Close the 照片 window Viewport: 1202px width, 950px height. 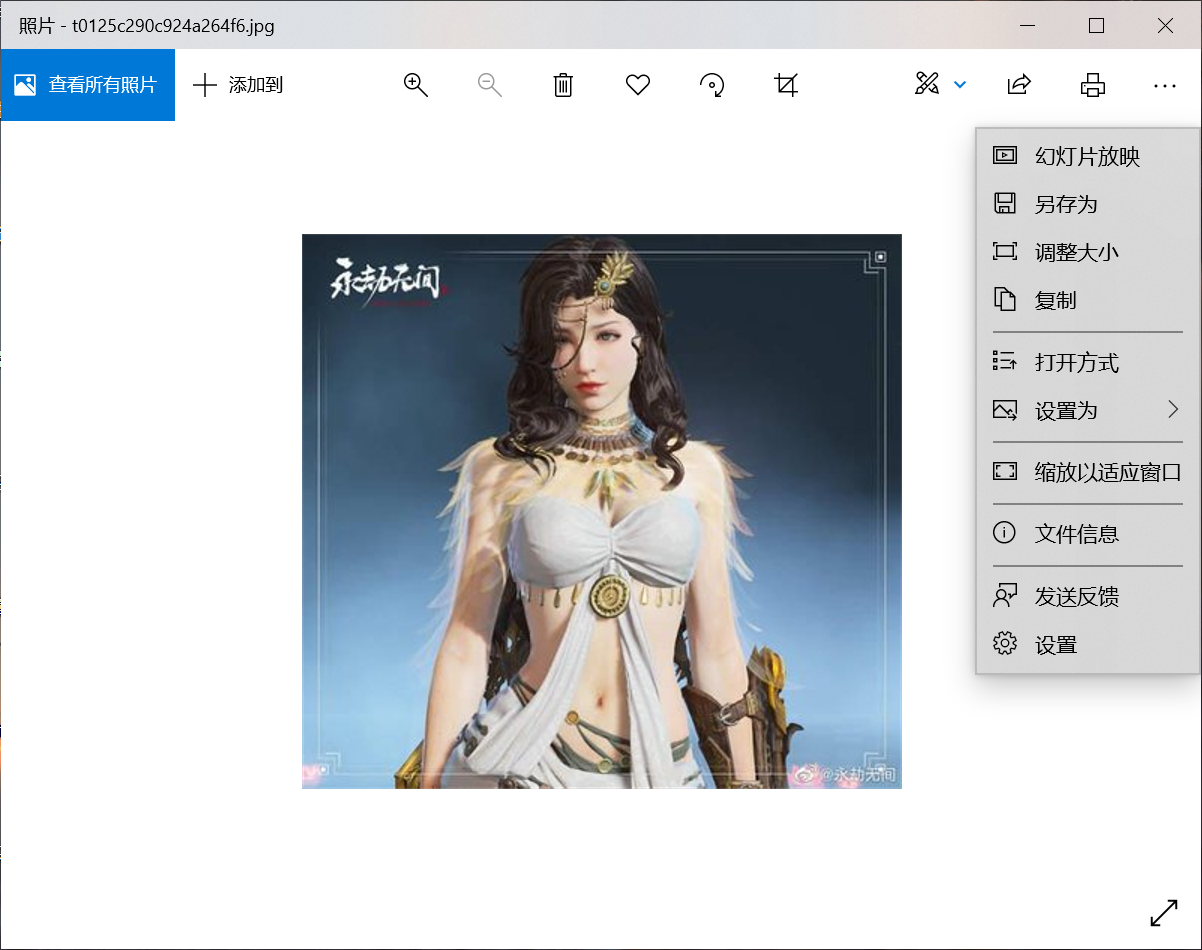1165,26
